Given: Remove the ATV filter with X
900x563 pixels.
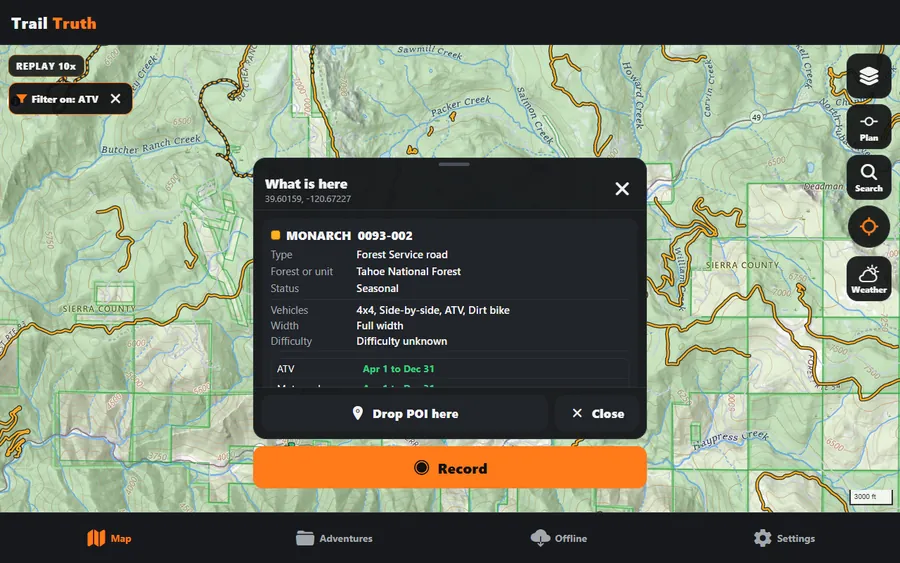Looking at the screenshot, I should [x=115, y=99].
